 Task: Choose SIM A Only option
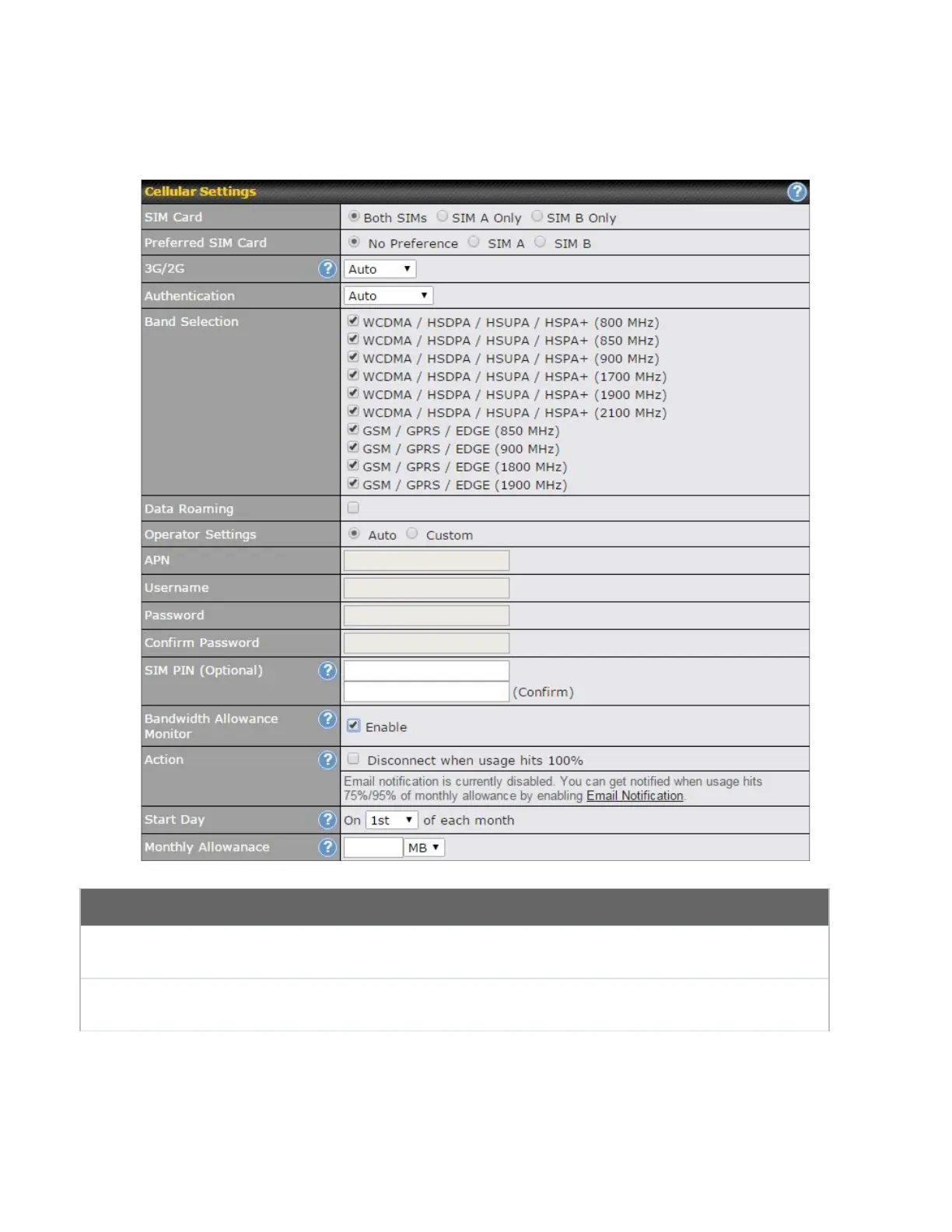442,216
